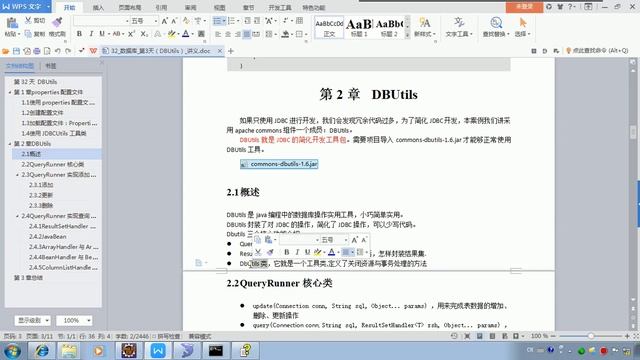Viewport: 640px width, 360px height.
Task: Open the 查找替换 find and replace tool
Action: (x=496, y=28)
